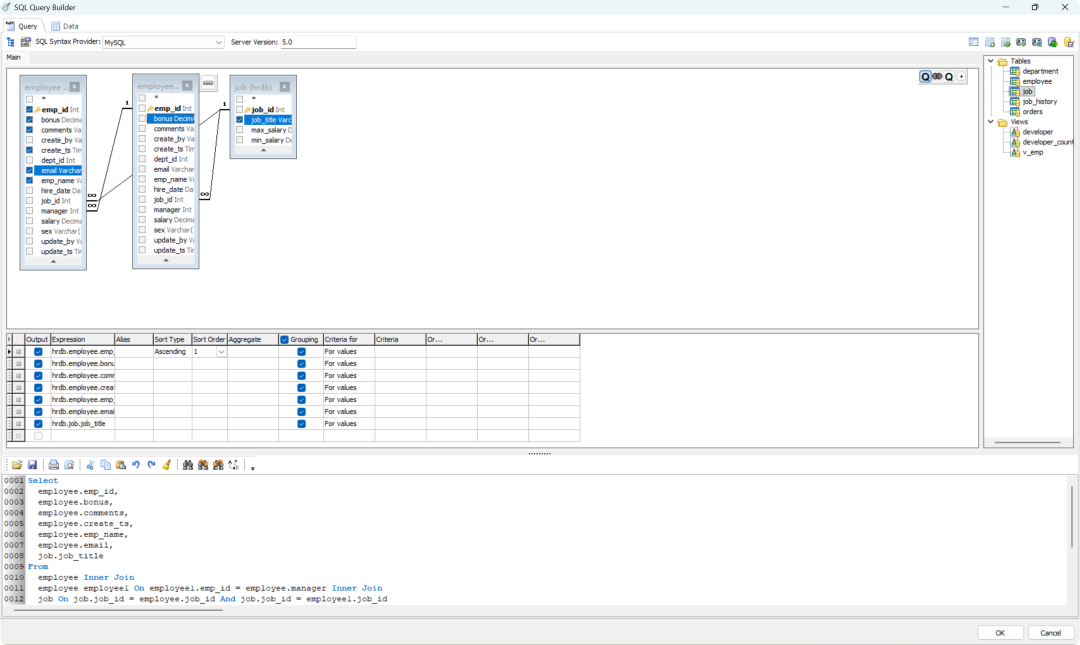Viewport: 1080px width, 645px height.
Task: Click the purple page with green plug icon
Action: (1052, 42)
